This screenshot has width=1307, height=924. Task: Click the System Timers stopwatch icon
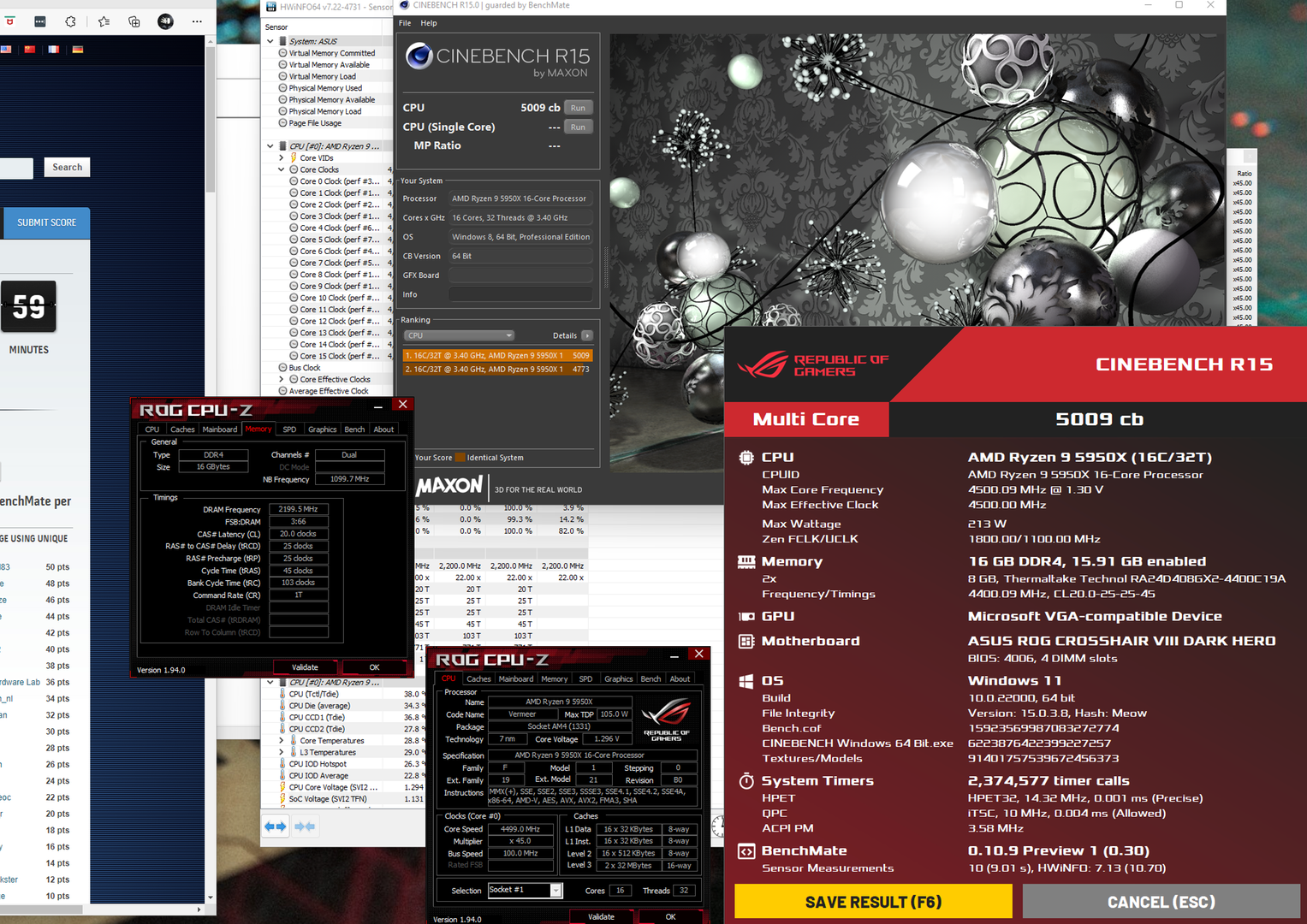(x=746, y=781)
